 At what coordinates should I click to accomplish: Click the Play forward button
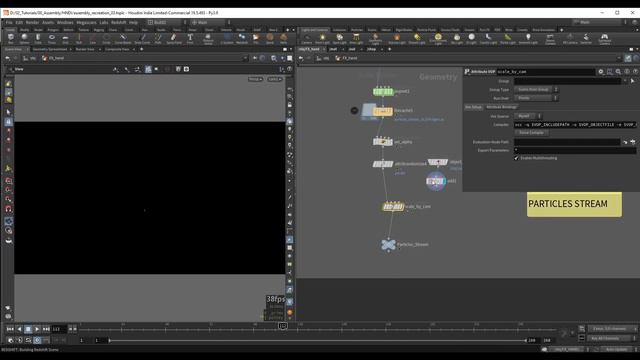[x=37, y=329]
